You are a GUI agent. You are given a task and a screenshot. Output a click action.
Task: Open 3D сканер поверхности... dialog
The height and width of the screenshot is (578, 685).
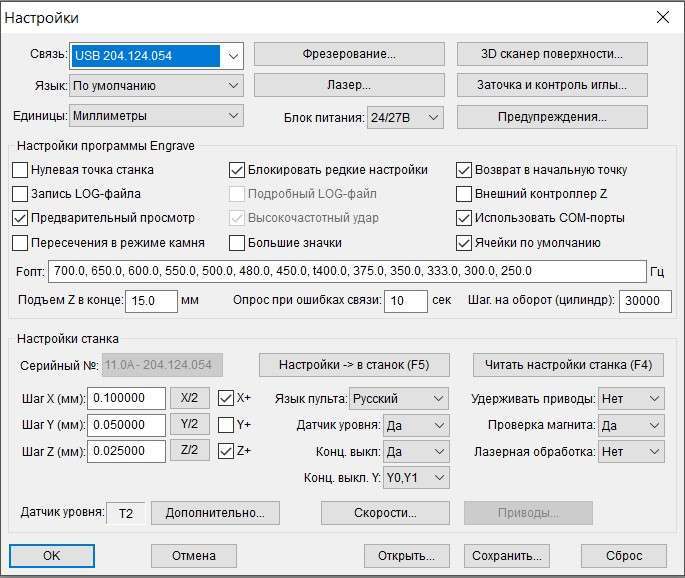(552, 54)
